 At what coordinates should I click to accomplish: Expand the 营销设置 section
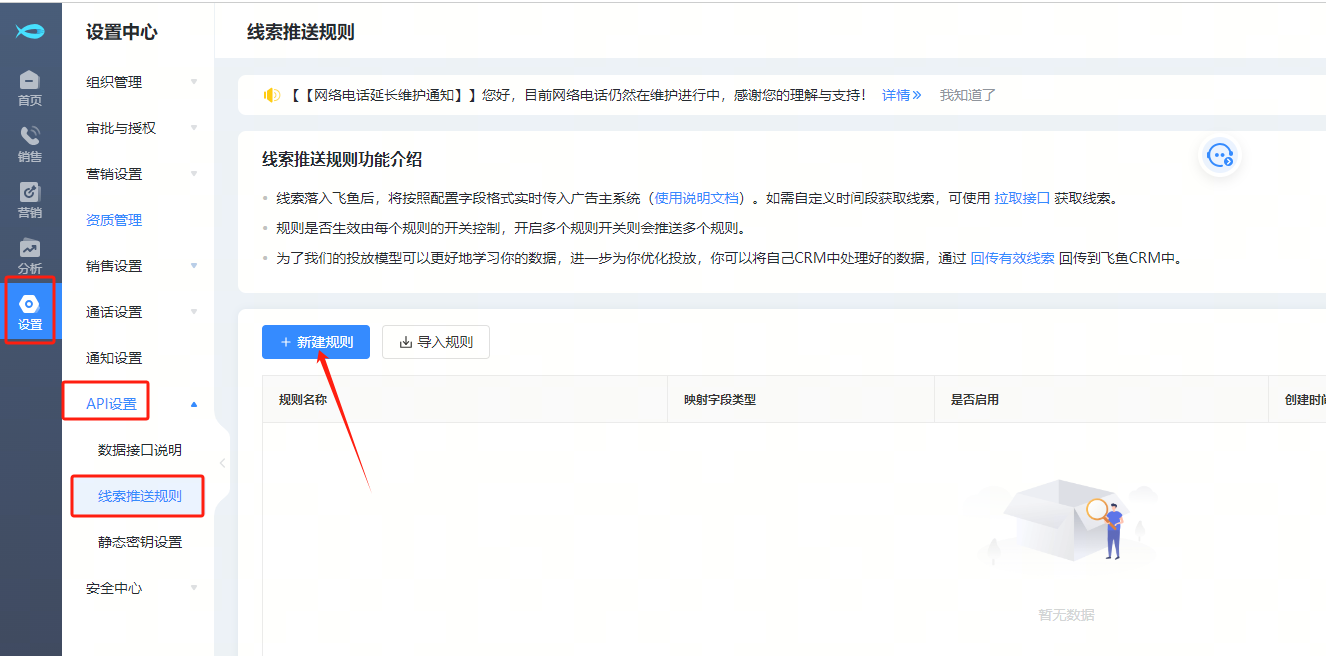tap(141, 174)
